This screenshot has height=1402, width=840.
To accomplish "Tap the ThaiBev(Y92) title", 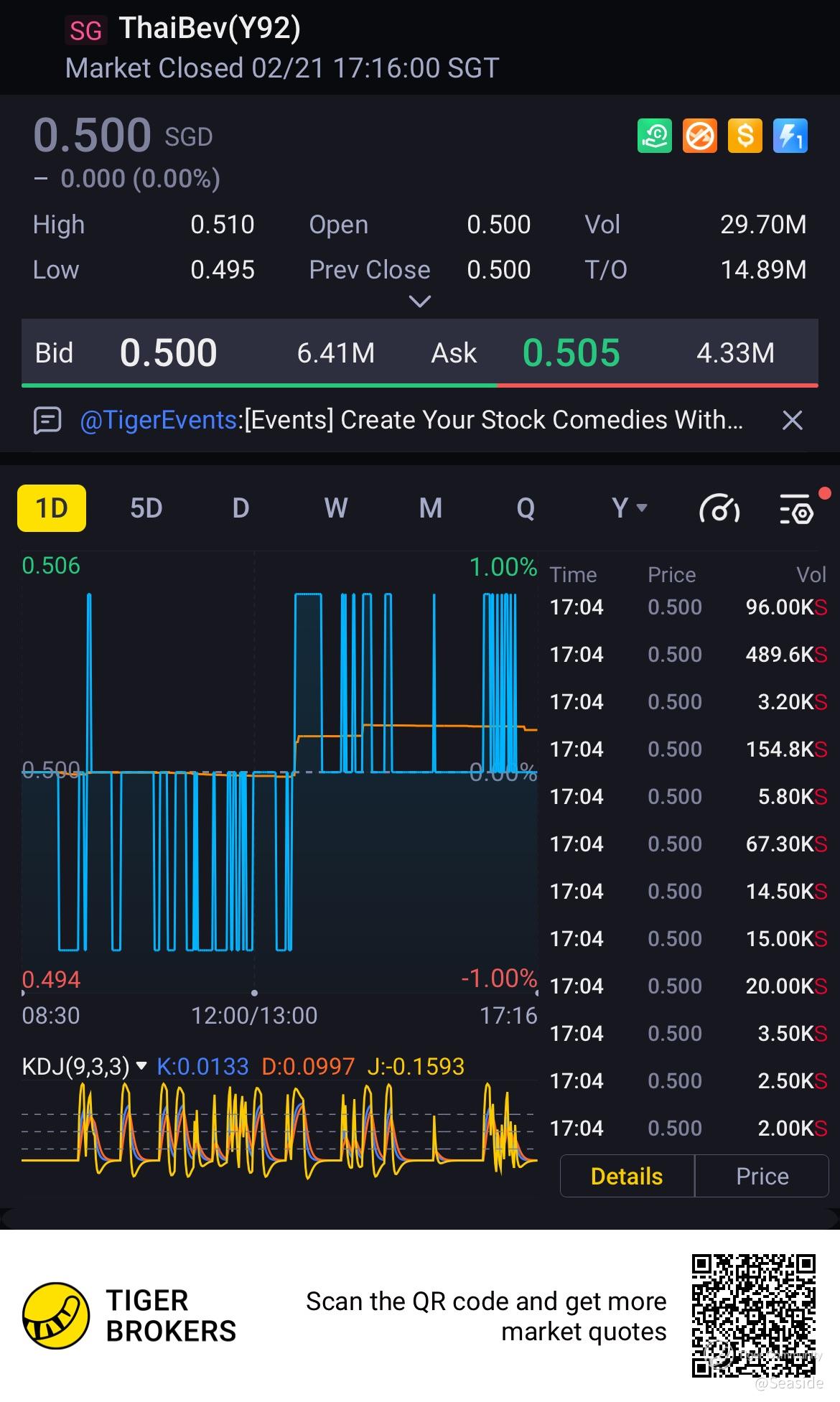I will pos(210,29).
